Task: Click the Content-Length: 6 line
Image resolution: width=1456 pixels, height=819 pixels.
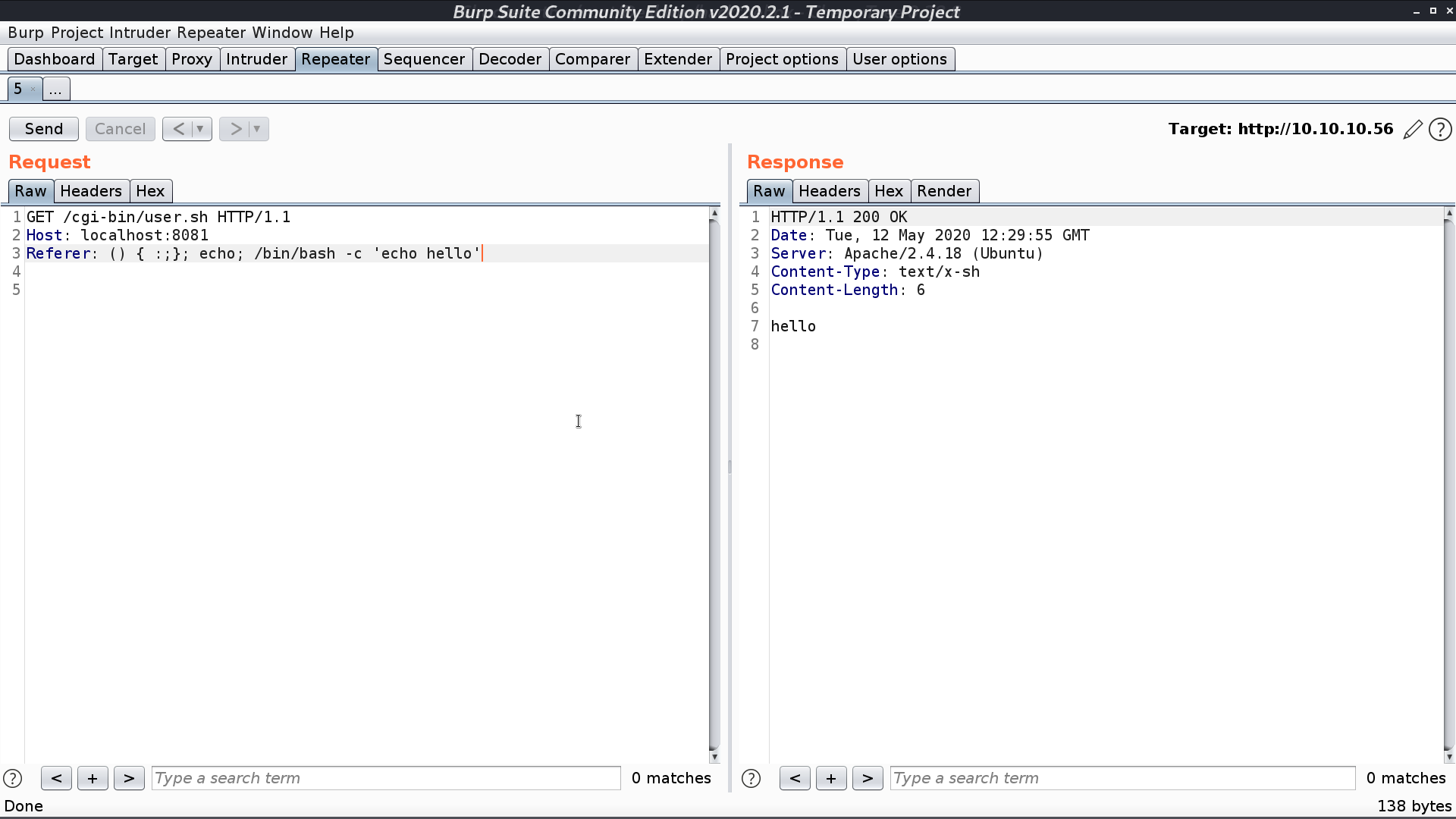Action: click(x=848, y=290)
